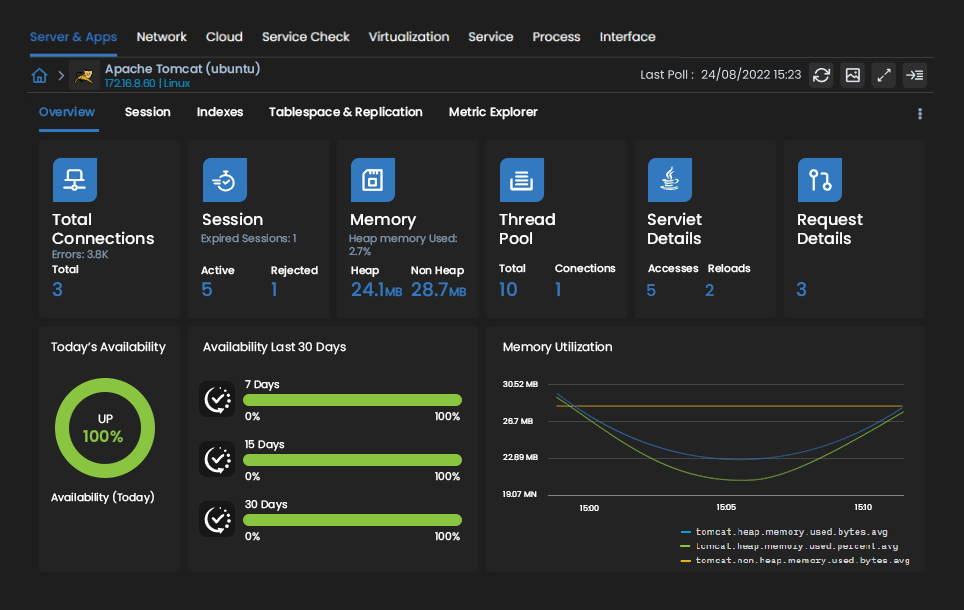Click the Accesses value 5
The image size is (964, 610).
pyautogui.click(x=651, y=290)
